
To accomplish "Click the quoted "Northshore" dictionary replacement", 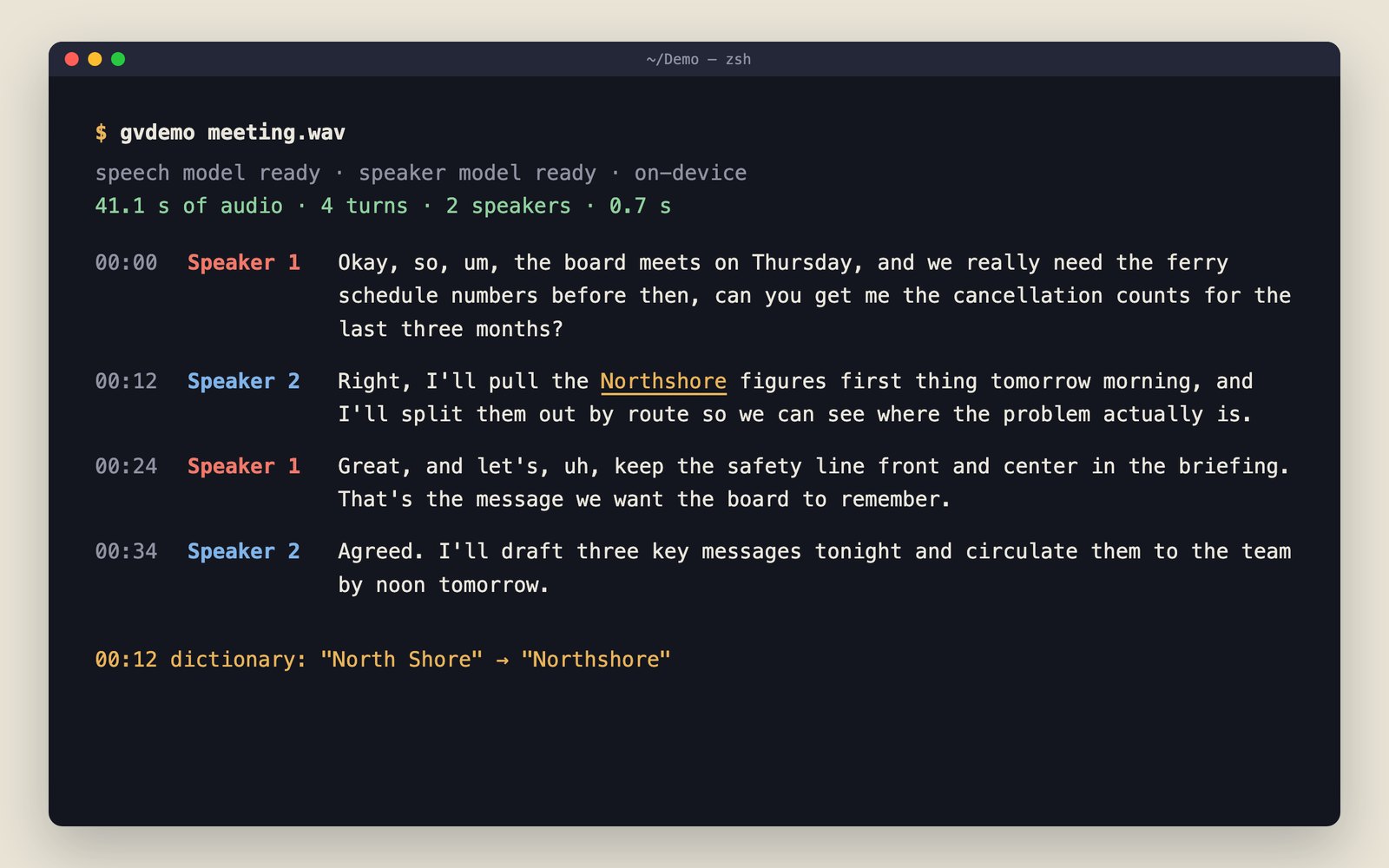I will pyautogui.click(x=596, y=659).
